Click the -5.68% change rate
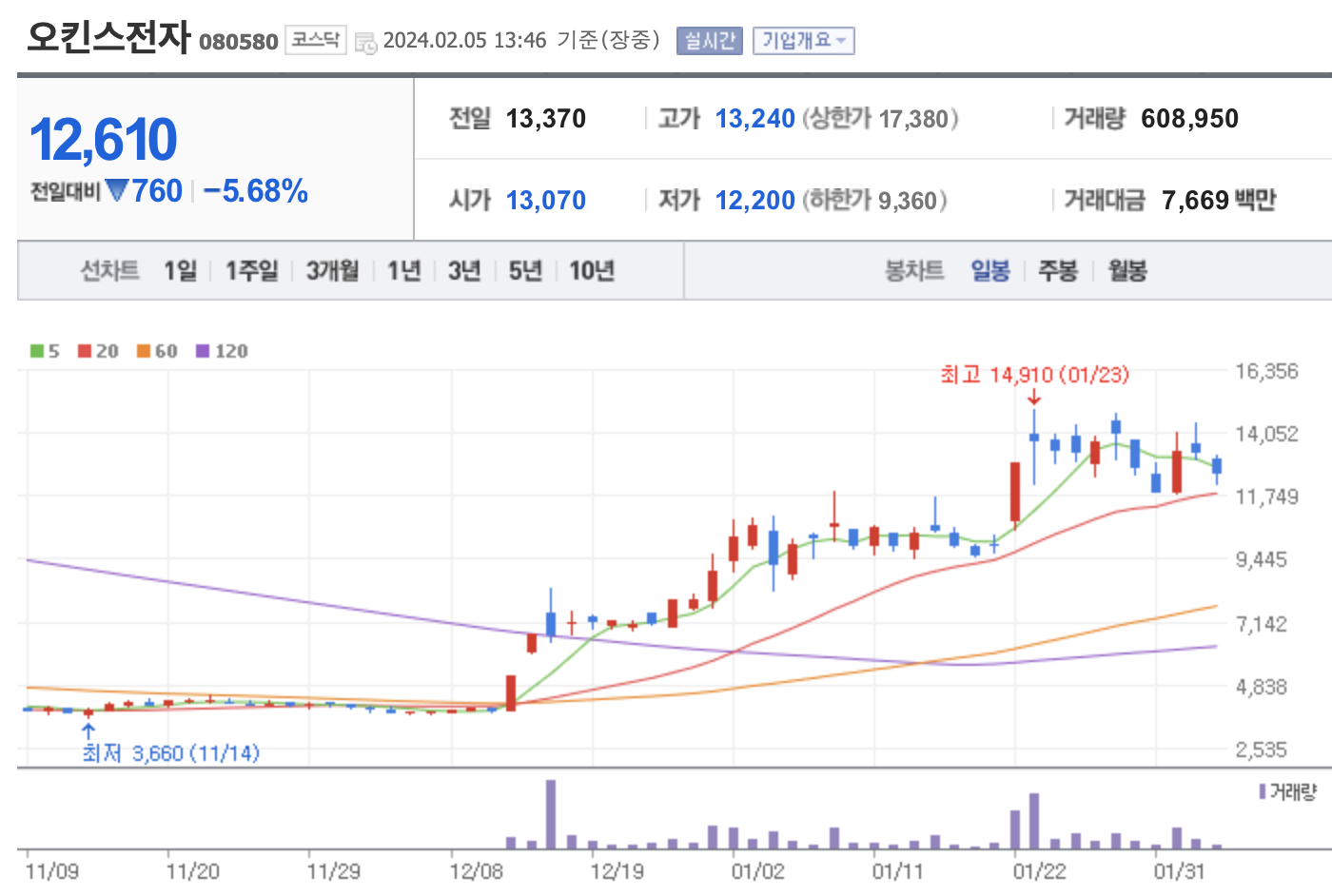Screen dimensions: 1332x896 256,191
